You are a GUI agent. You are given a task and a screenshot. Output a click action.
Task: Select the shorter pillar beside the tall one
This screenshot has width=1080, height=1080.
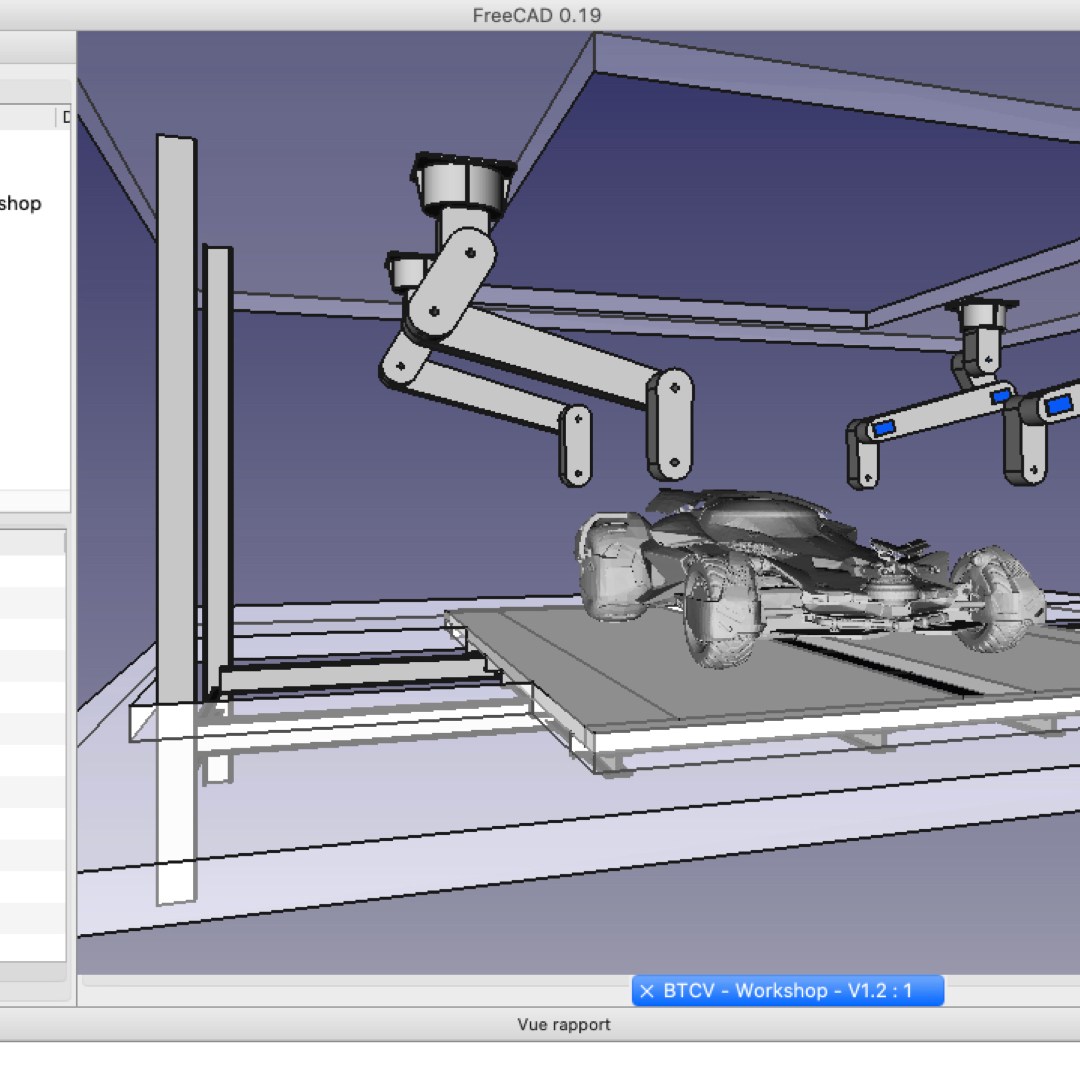coord(218,450)
